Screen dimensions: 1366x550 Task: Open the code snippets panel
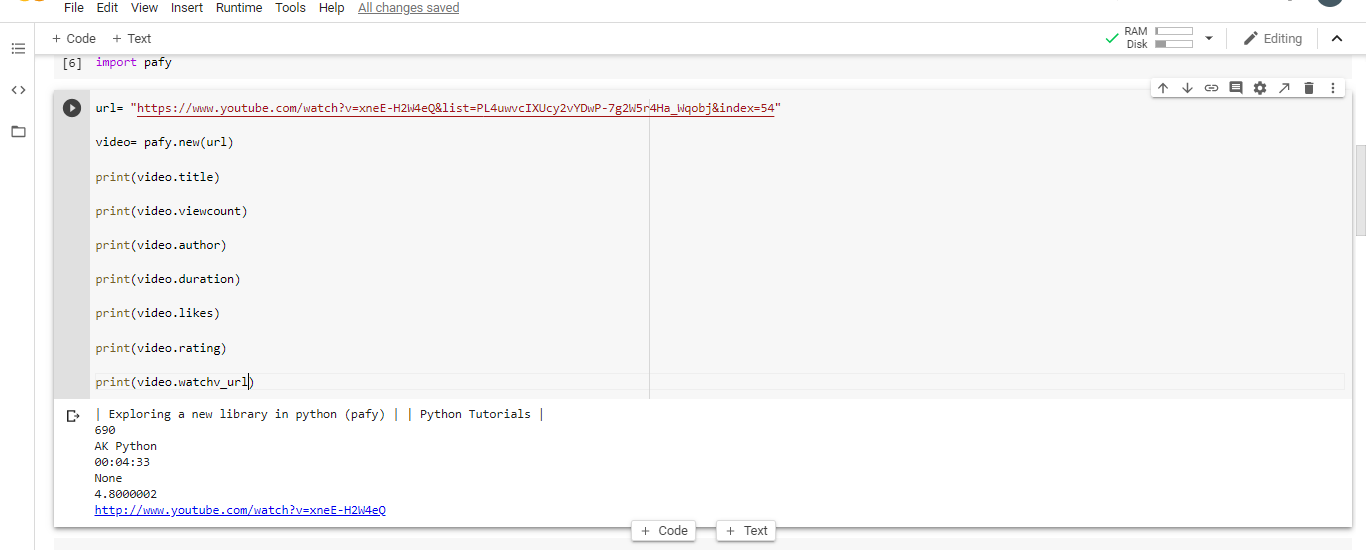(18, 90)
